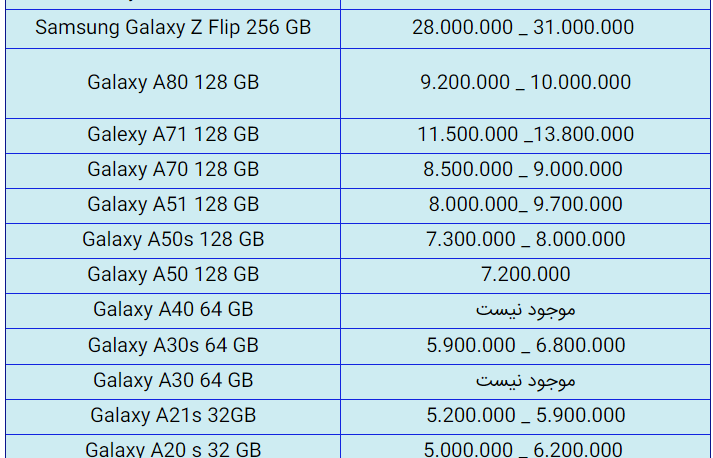The image size is (713, 458).
Task: Select the Galaxy A50 128 GB cell
Action: [x=173, y=275]
